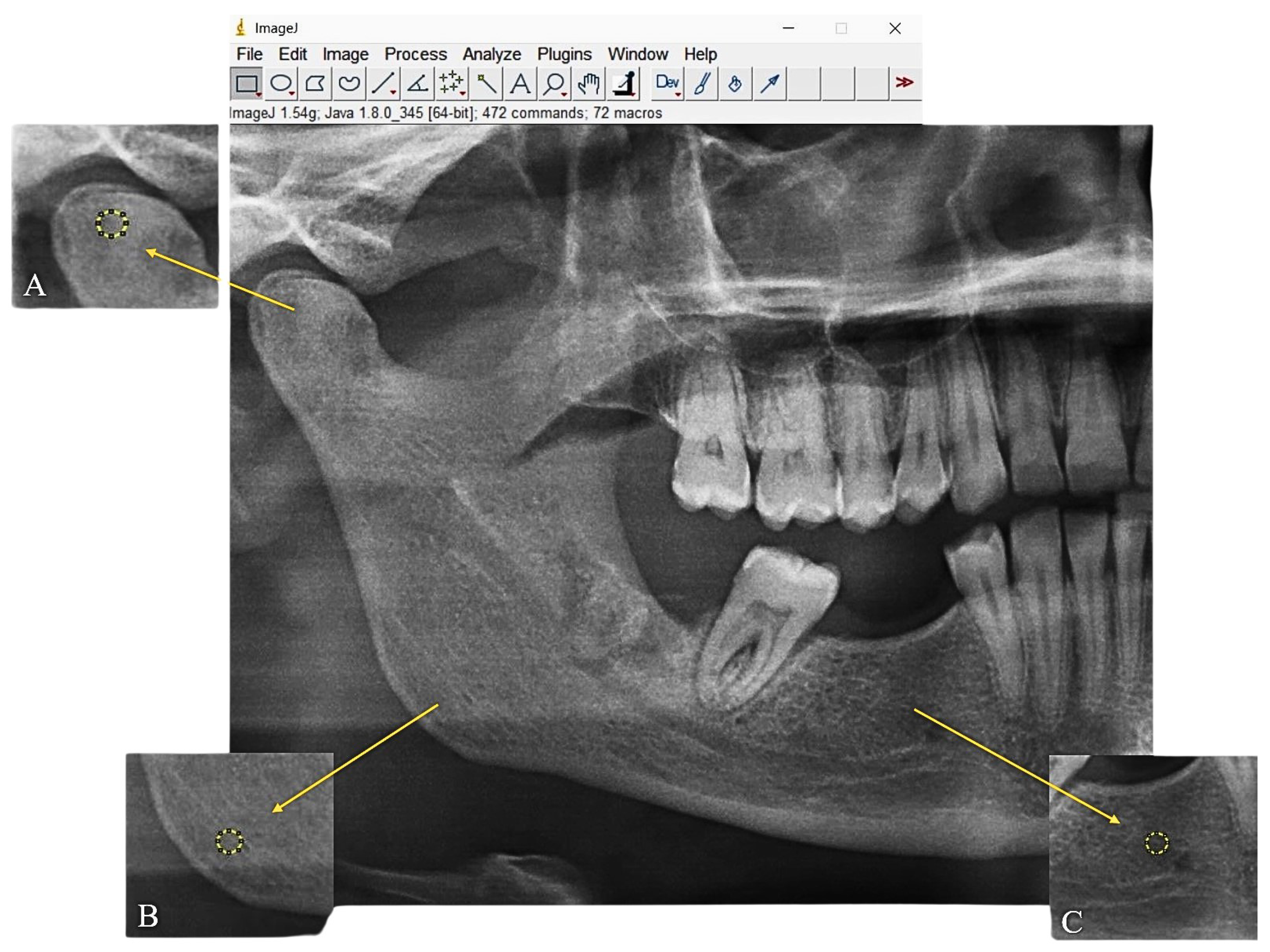Select the Arrow tool
Image resolution: width=1270 pixels, height=952 pixels.
pos(770,84)
